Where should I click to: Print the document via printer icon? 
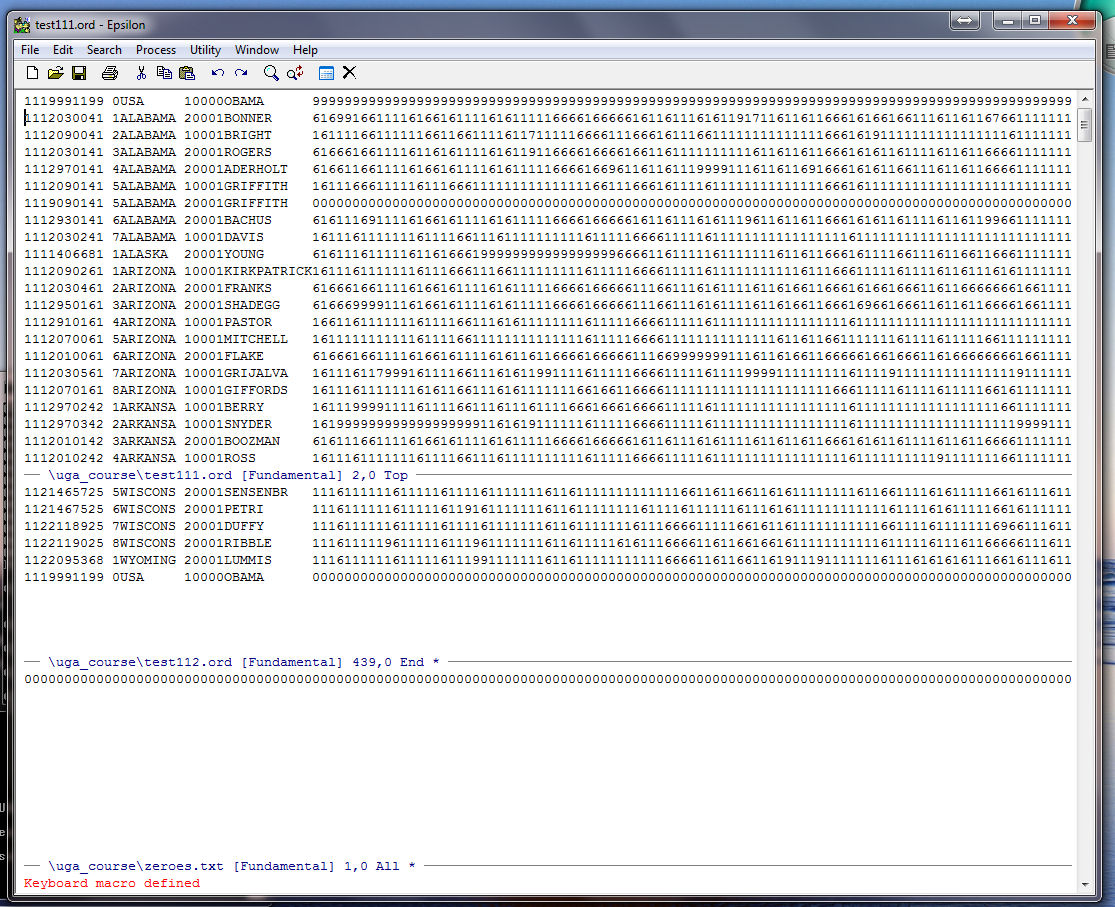pyautogui.click(x=110, y=73)
